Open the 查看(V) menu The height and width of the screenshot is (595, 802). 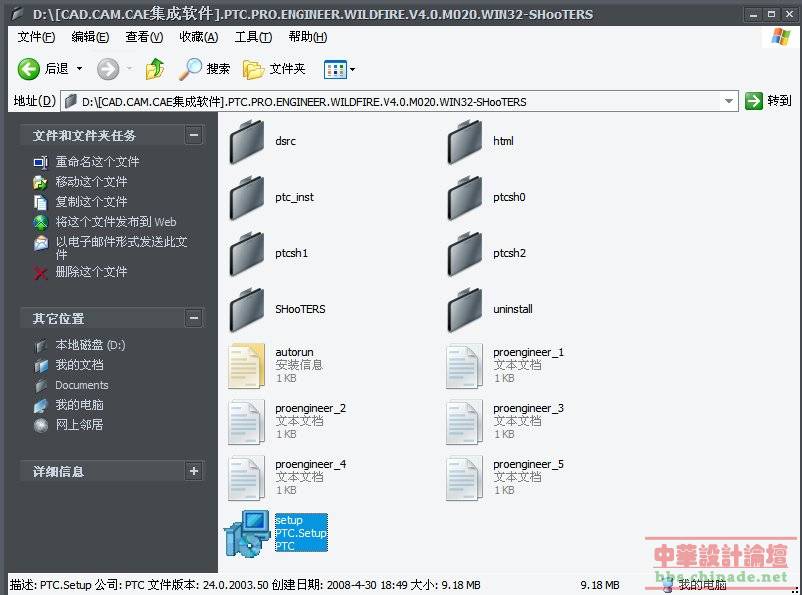pos(144,37)
